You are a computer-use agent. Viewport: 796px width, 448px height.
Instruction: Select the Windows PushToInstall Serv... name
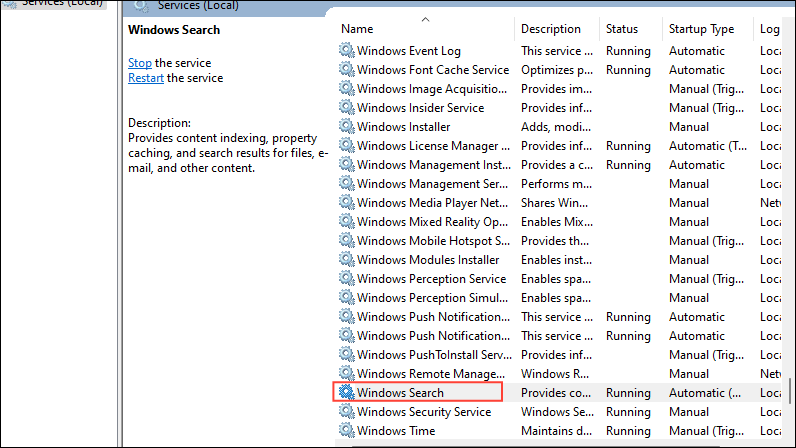click(x=434, y=355)
